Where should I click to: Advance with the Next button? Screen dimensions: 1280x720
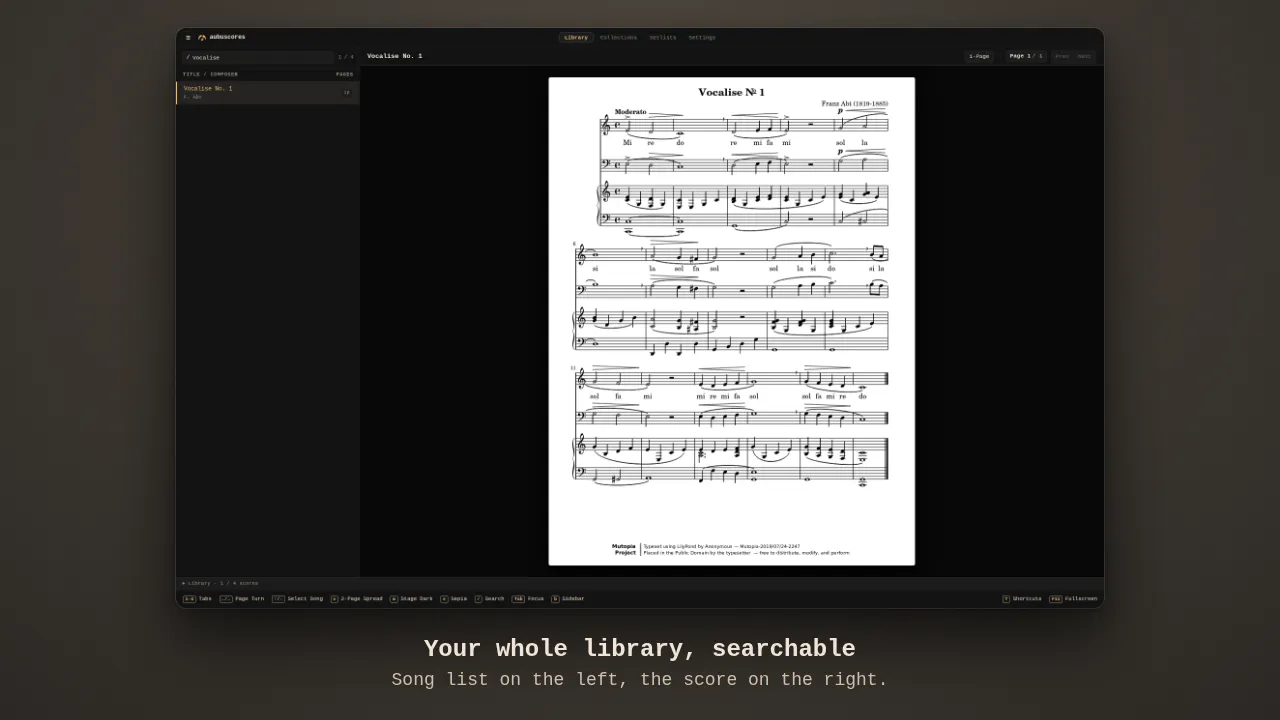pos(1084,56)
